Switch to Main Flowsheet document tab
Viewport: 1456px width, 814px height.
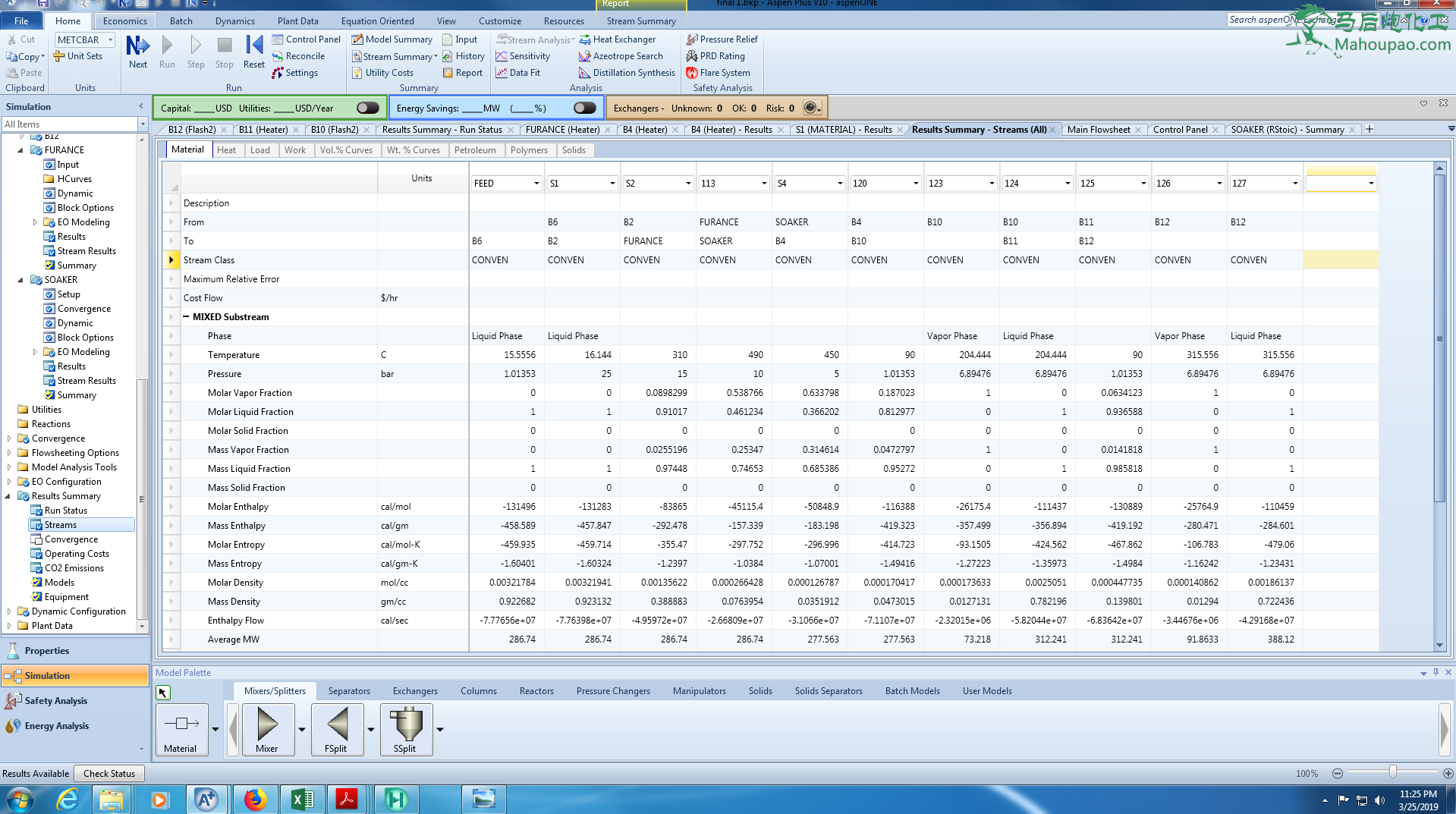[x=1098, y=130]
